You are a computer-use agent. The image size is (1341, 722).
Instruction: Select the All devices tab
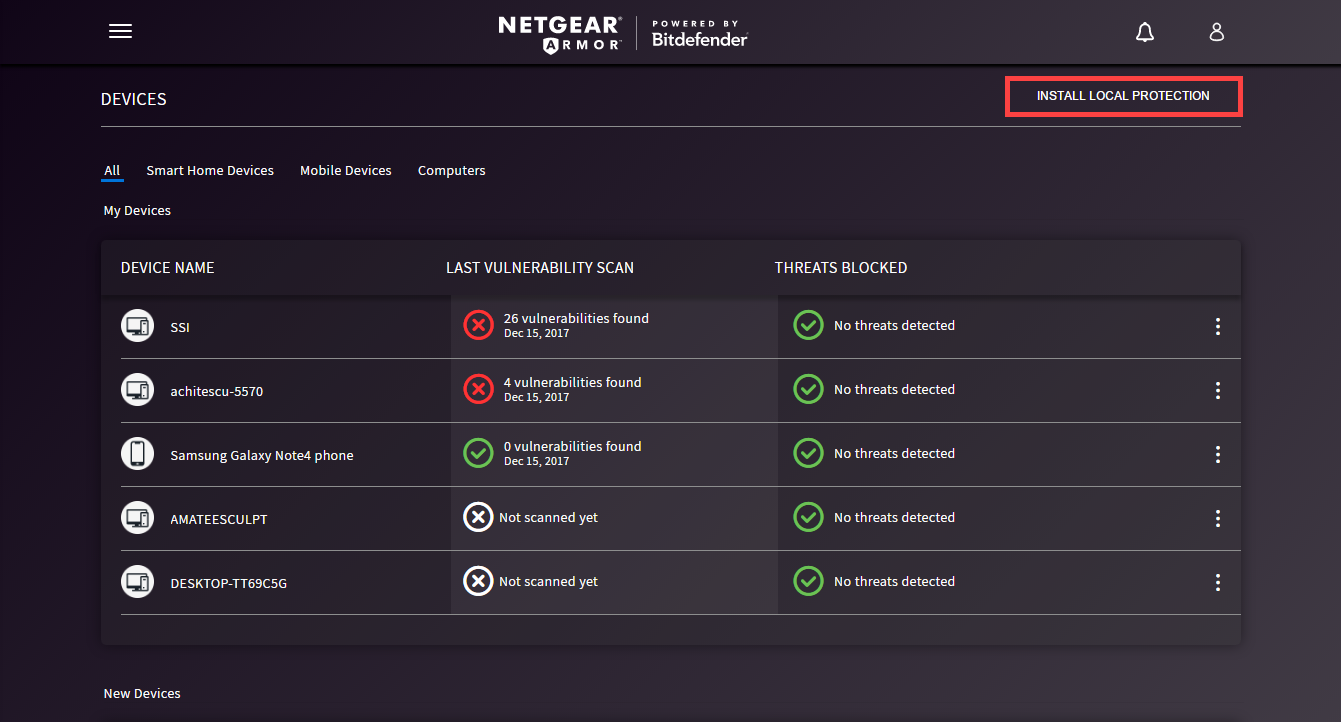click(x=112, y=171)
